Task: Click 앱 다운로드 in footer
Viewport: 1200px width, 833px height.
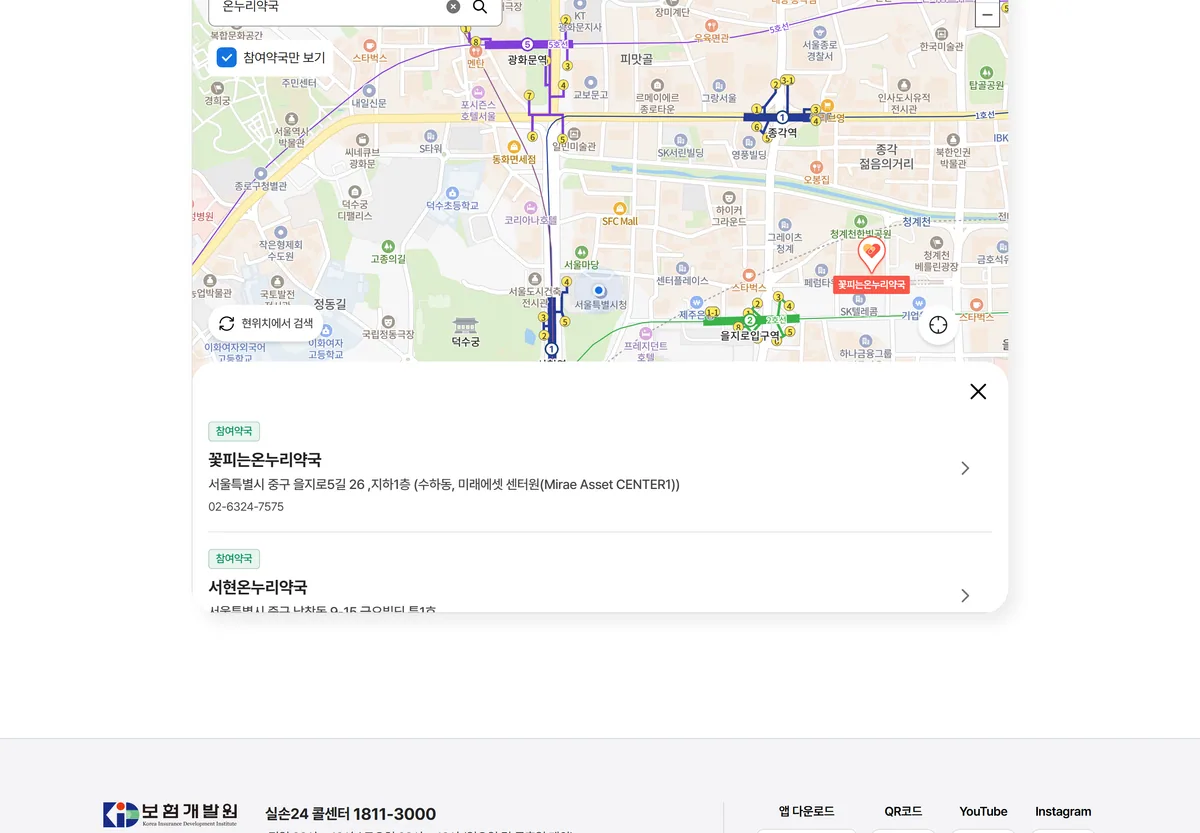Action: pyautogui.click(x=806, y=811)
